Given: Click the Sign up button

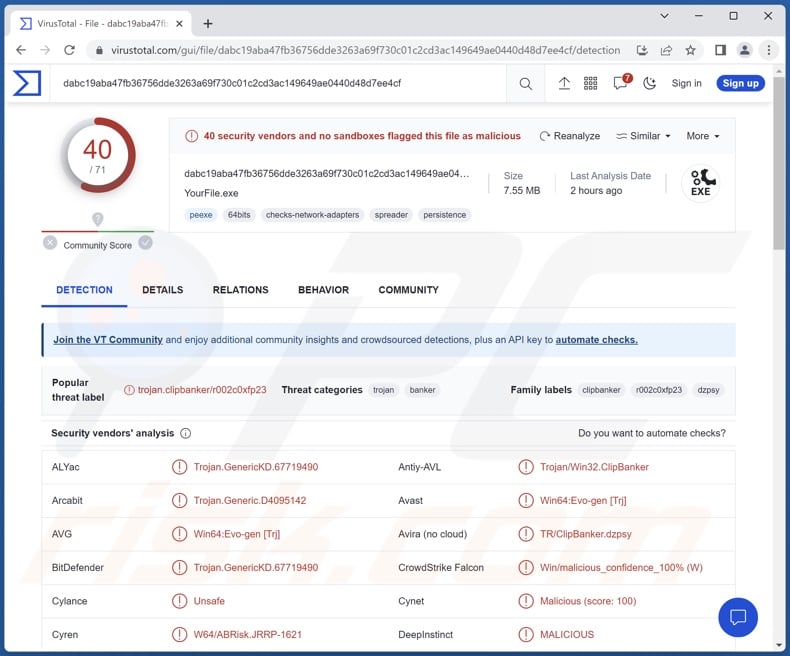Looking at the screenshot, I should pyautogui.click(x=741, y=84).
